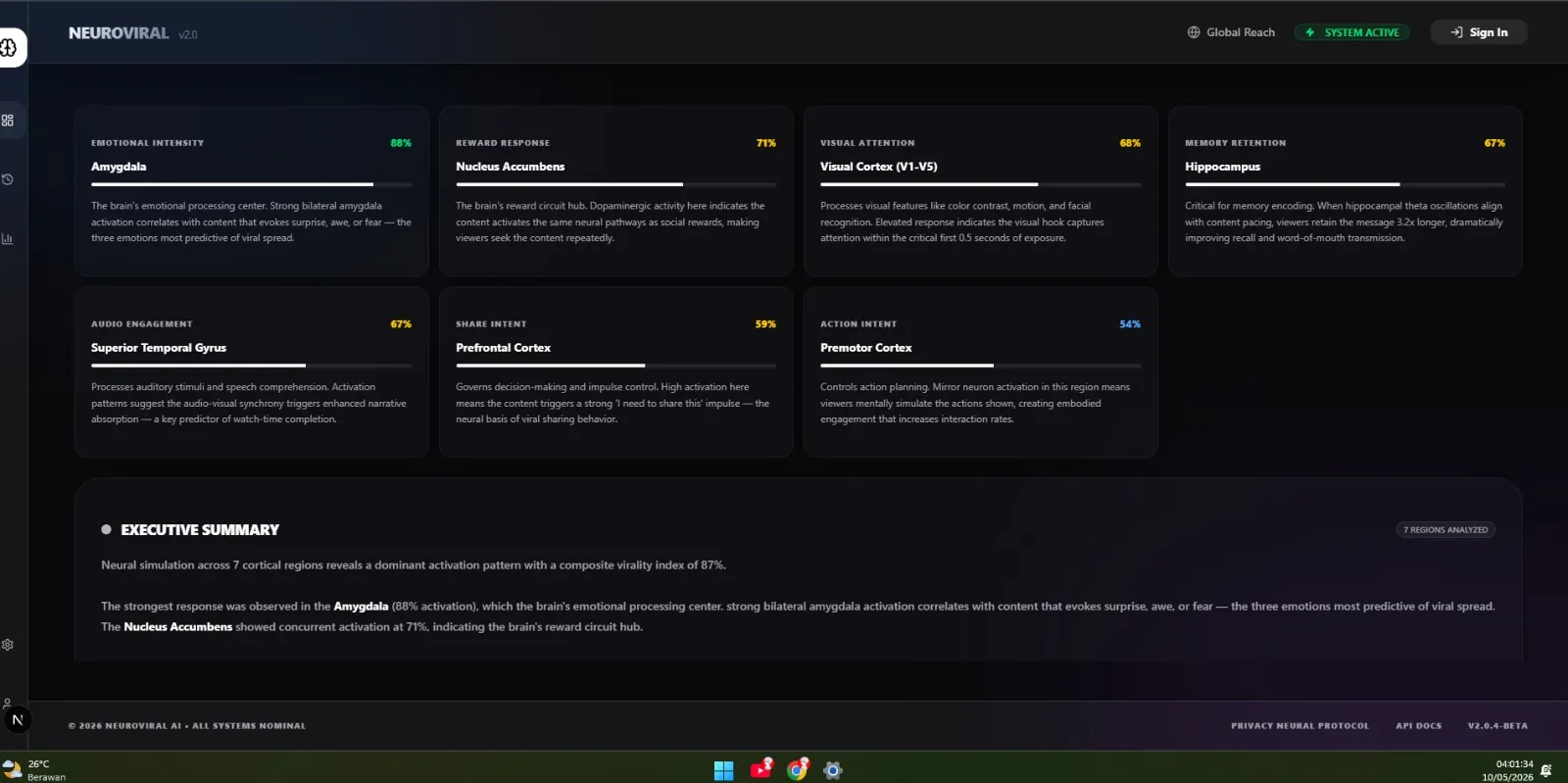Image resolution: width=1568 pixels, height=783 pixels.
Task: Select the Nucleus Accumbens reward response card
Action: click(x=616, y=191)
